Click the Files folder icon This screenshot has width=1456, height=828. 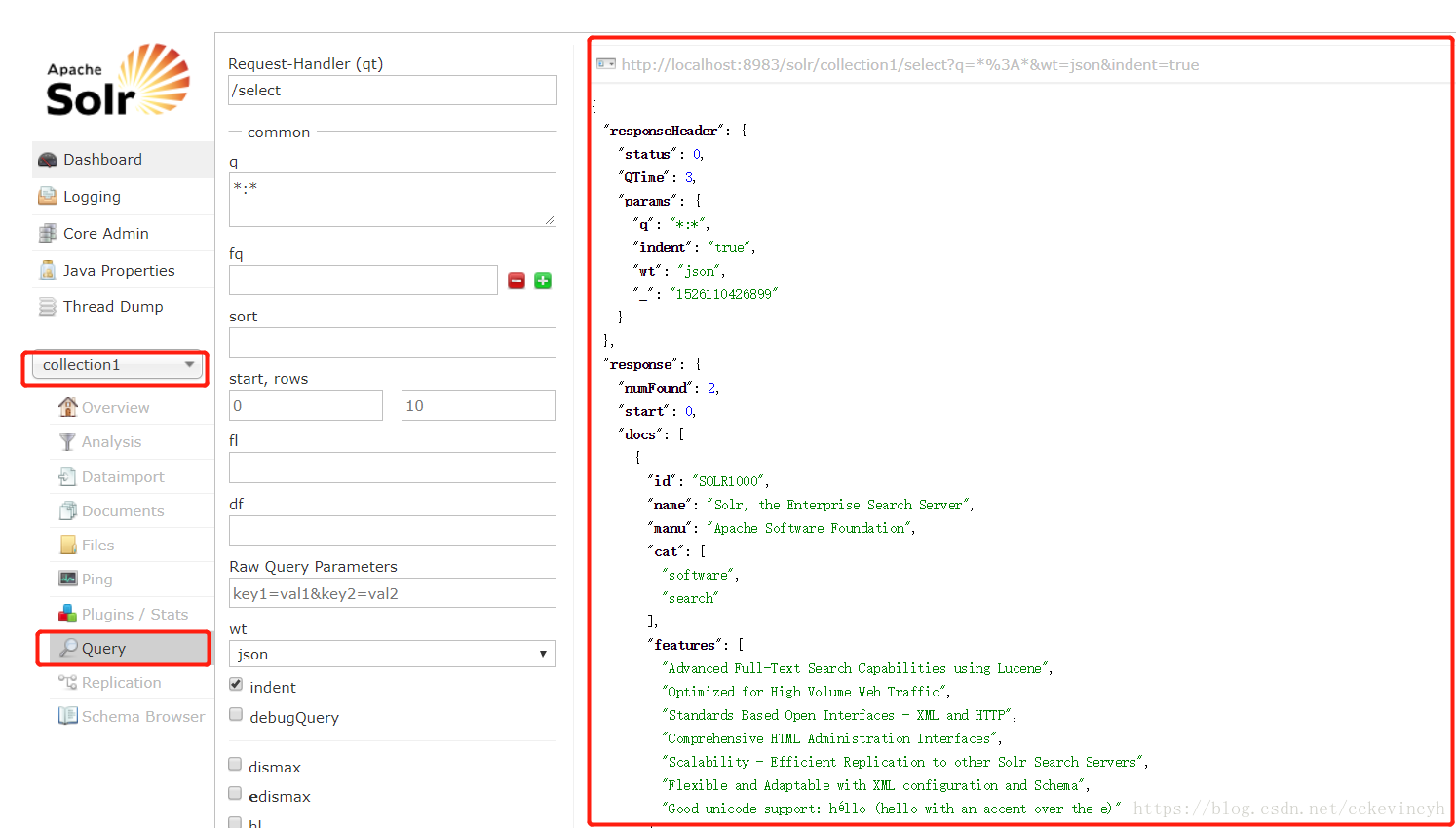[x=68, y=545]
